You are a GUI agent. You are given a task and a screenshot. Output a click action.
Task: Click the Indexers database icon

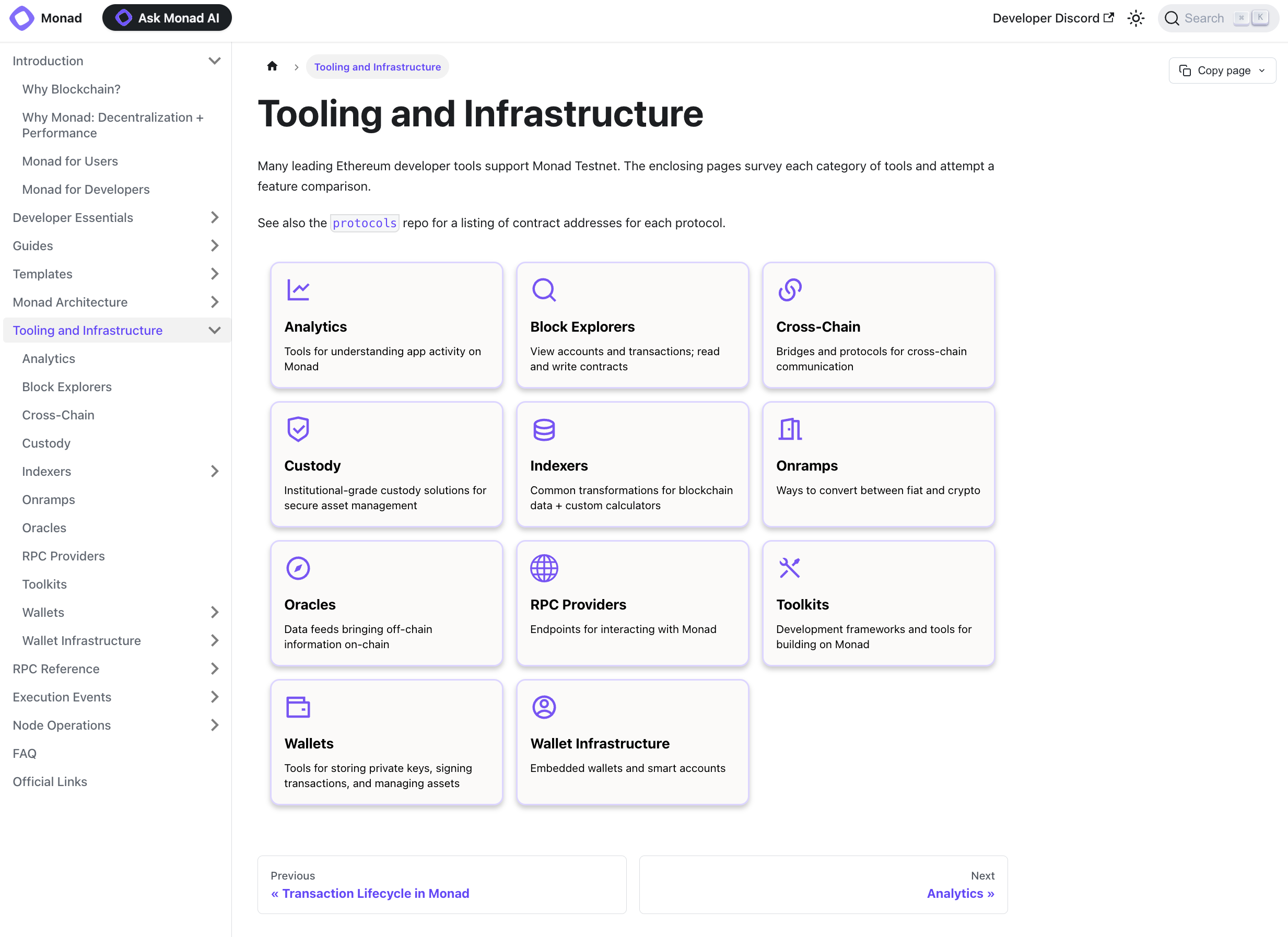pos(544,429)
